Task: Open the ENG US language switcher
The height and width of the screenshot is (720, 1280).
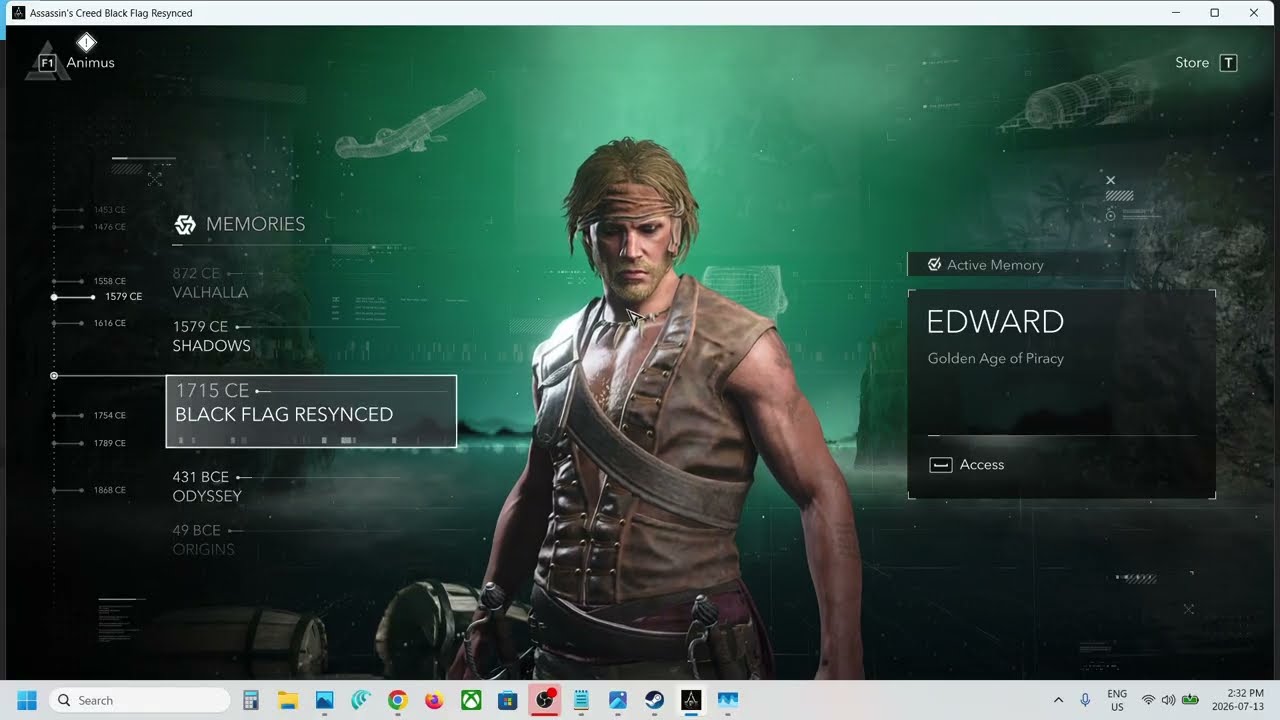Action: (x=1117, y=700)
